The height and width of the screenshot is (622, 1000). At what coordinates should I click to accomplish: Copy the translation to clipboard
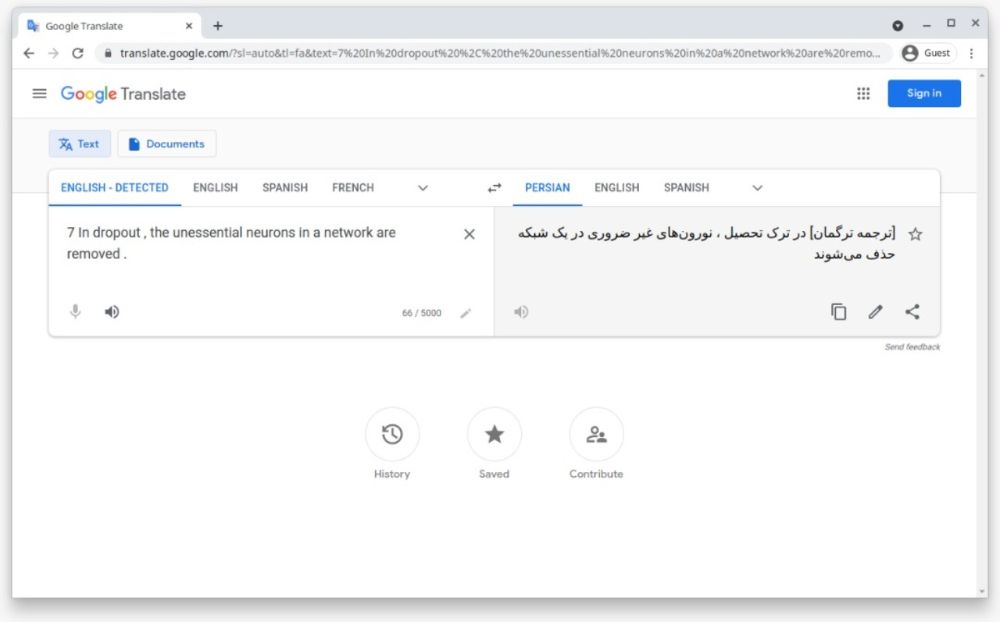[839, 311]
